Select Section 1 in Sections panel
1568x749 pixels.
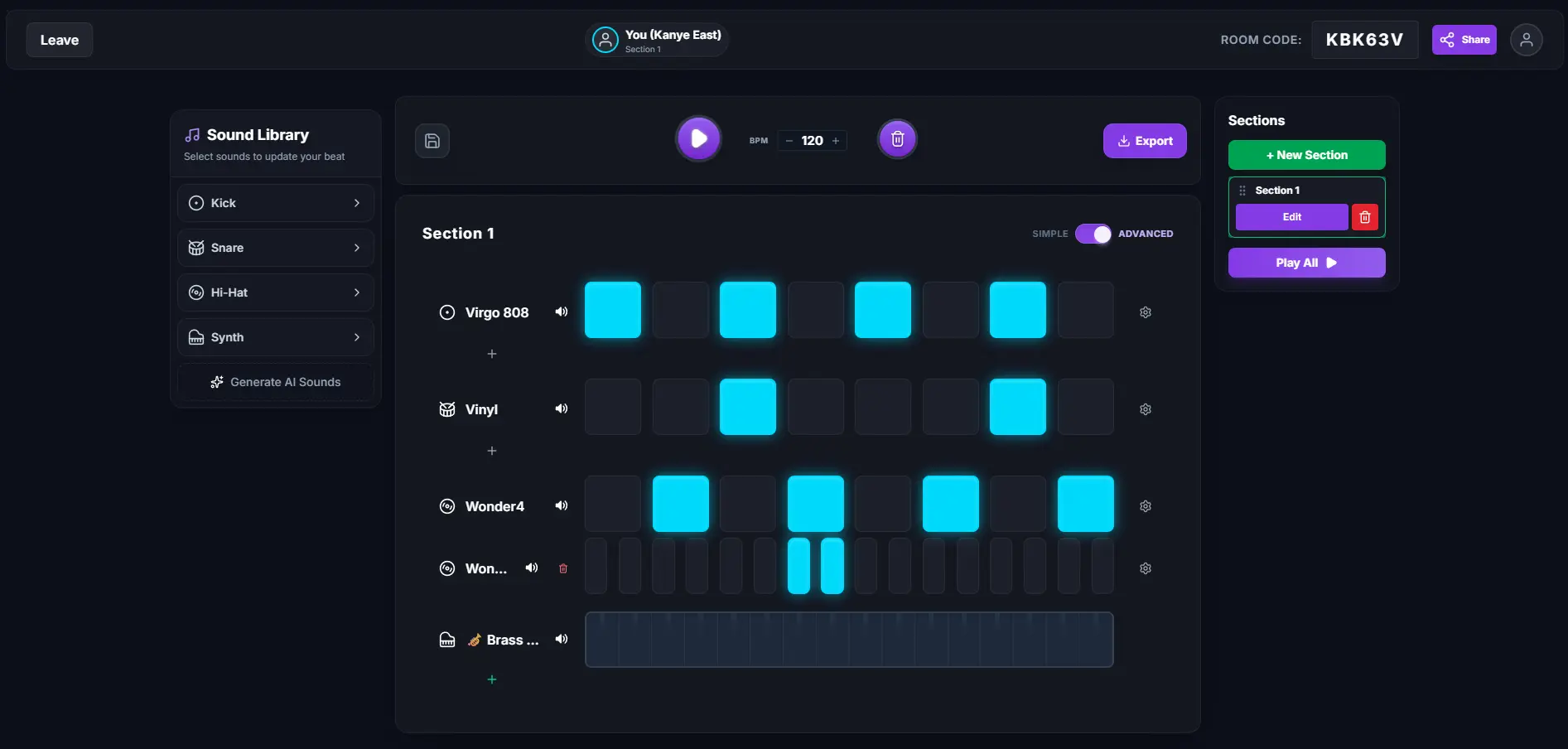click(x=1277, y=191)
